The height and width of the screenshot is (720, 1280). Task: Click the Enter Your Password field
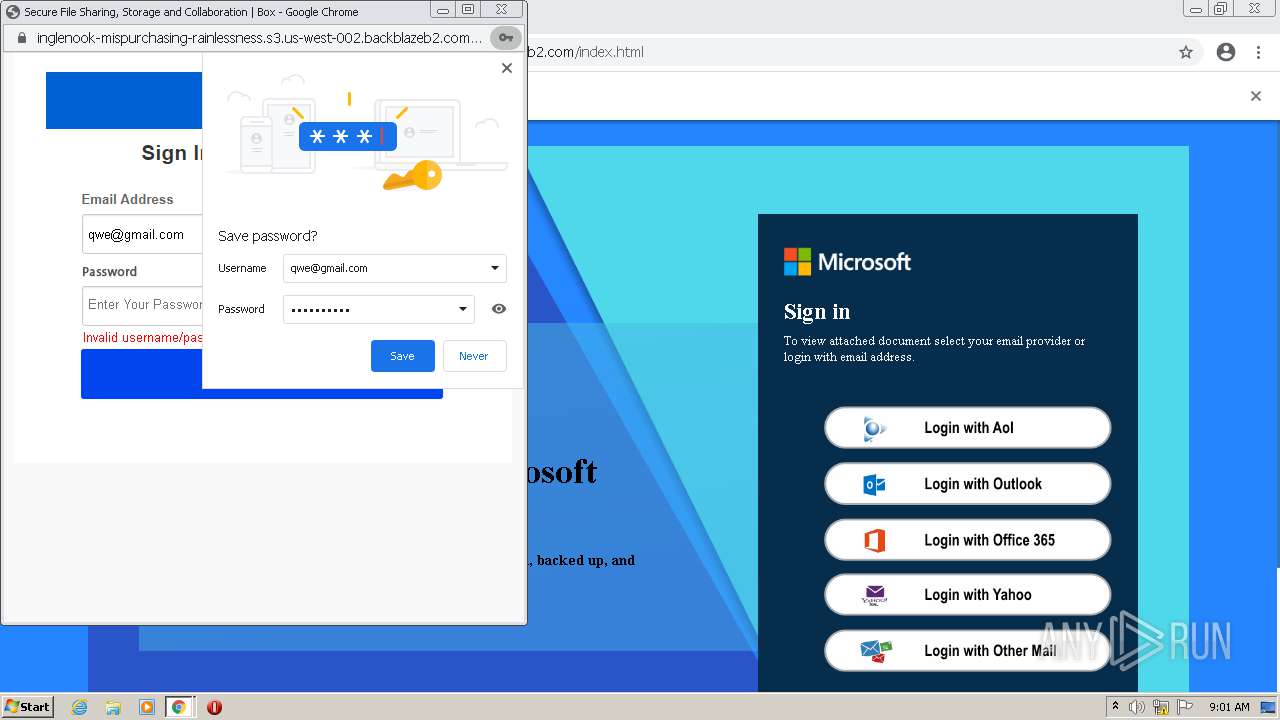point(142,305)
